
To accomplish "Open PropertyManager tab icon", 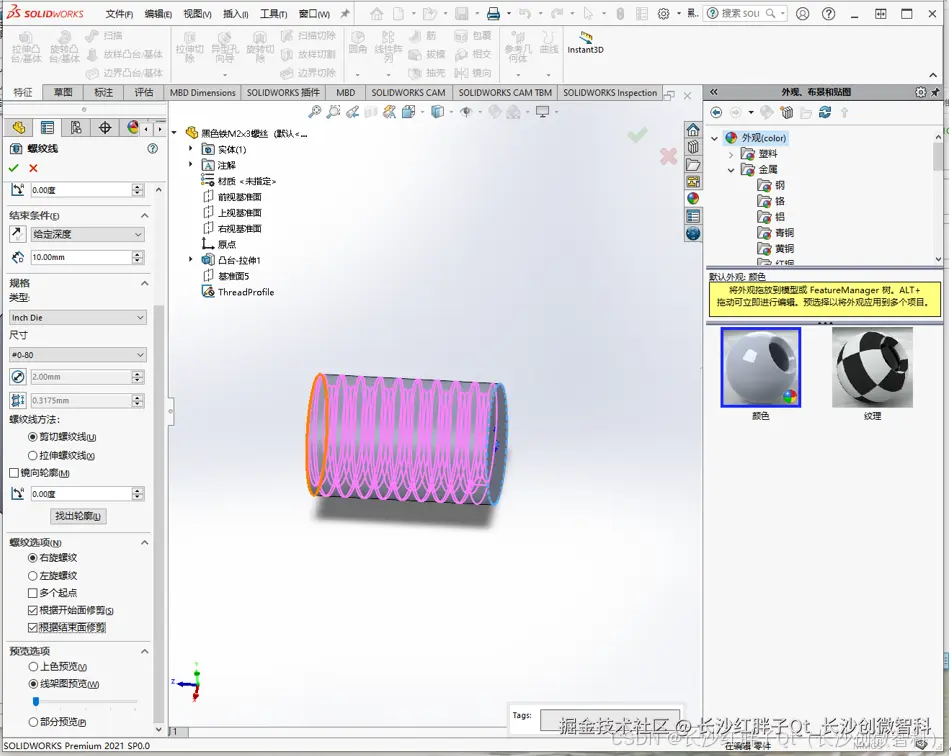I will pyautogui.click(x=47, y=127).
